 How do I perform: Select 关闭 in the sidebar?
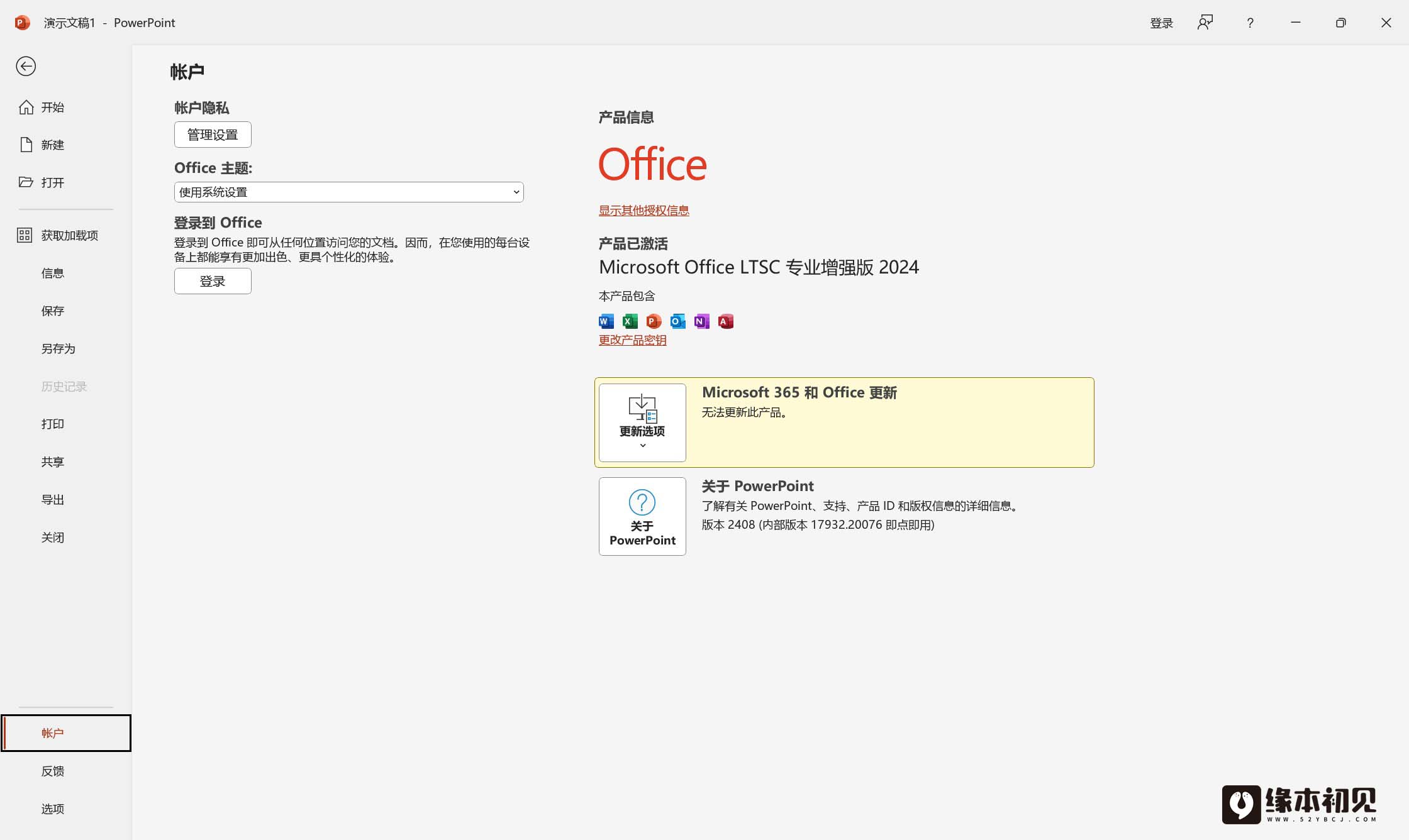(65, 537)
